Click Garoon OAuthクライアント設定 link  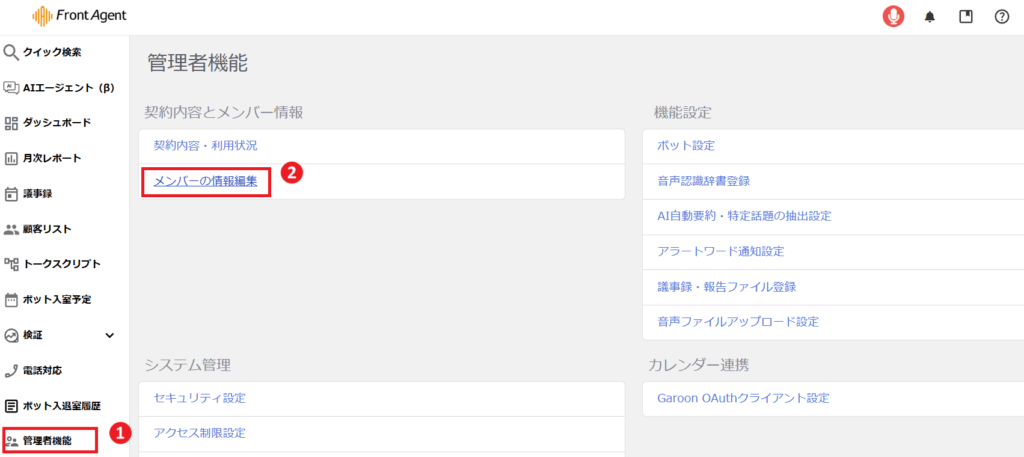point(743,398)
